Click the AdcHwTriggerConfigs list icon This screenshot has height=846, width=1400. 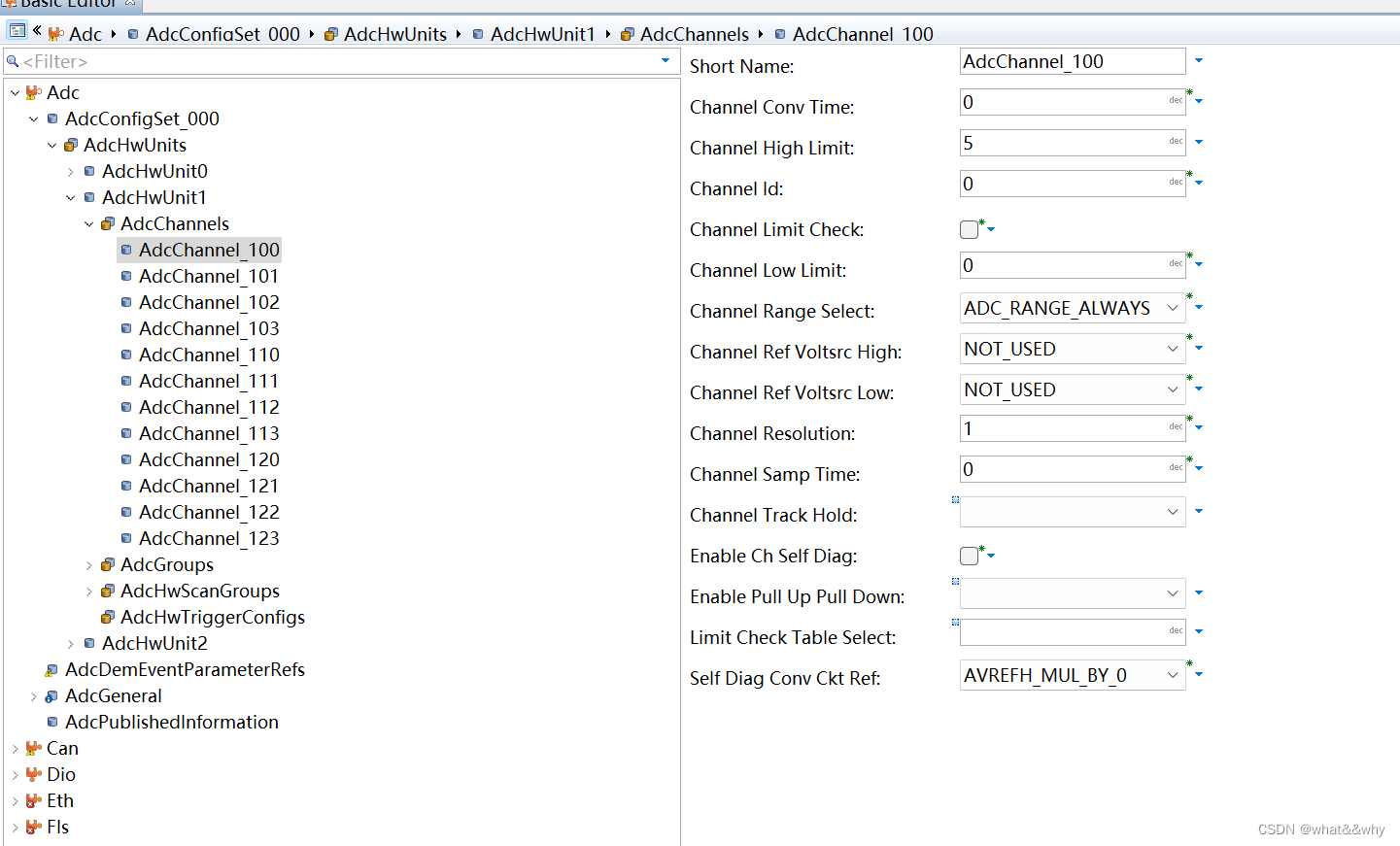point(107,617)
